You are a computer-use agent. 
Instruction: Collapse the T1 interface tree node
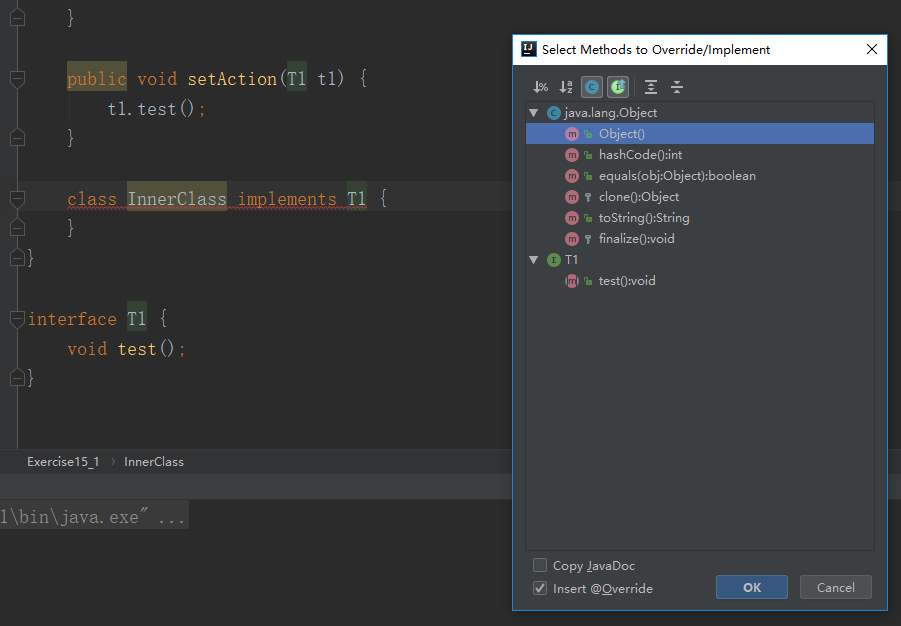coord(534,260)
